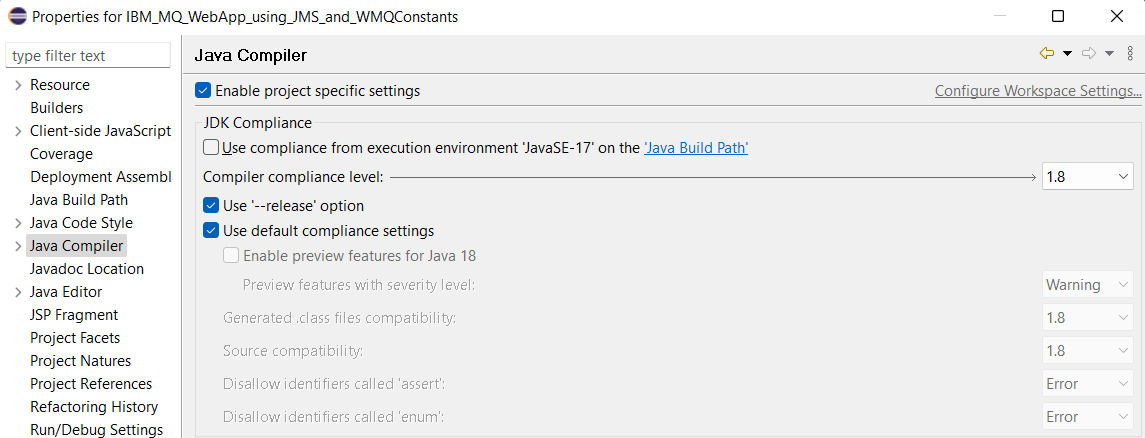
Task: Maximize the Properties window
Action: pos(1057,16)
